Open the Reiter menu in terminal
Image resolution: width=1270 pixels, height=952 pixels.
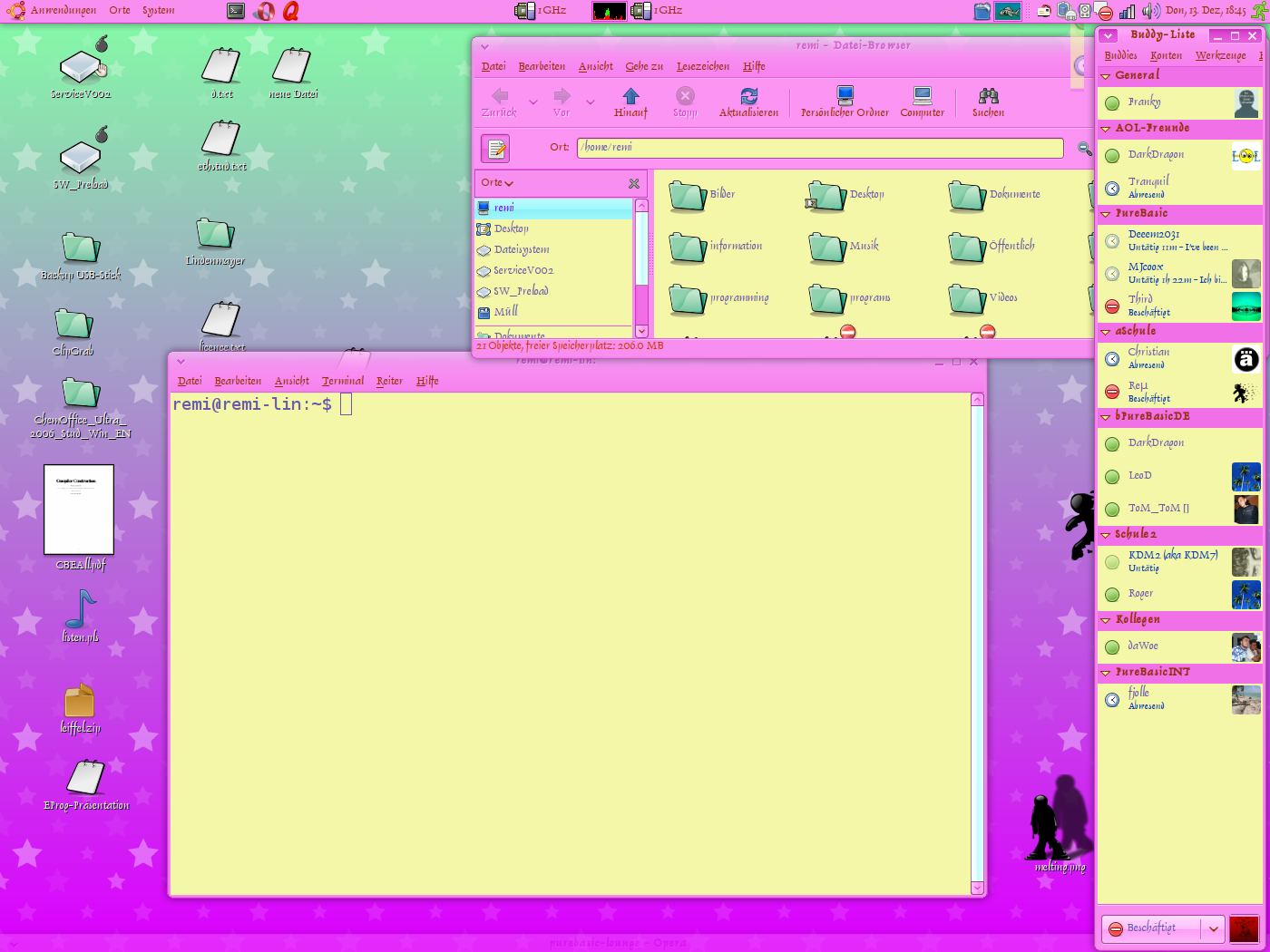tap(389, 381)
